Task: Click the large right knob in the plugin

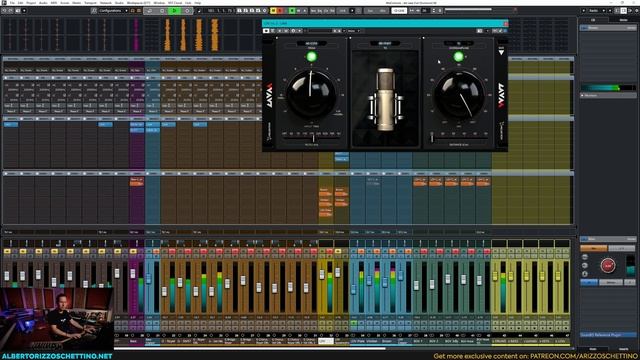Action: click(x=459, y=94)
